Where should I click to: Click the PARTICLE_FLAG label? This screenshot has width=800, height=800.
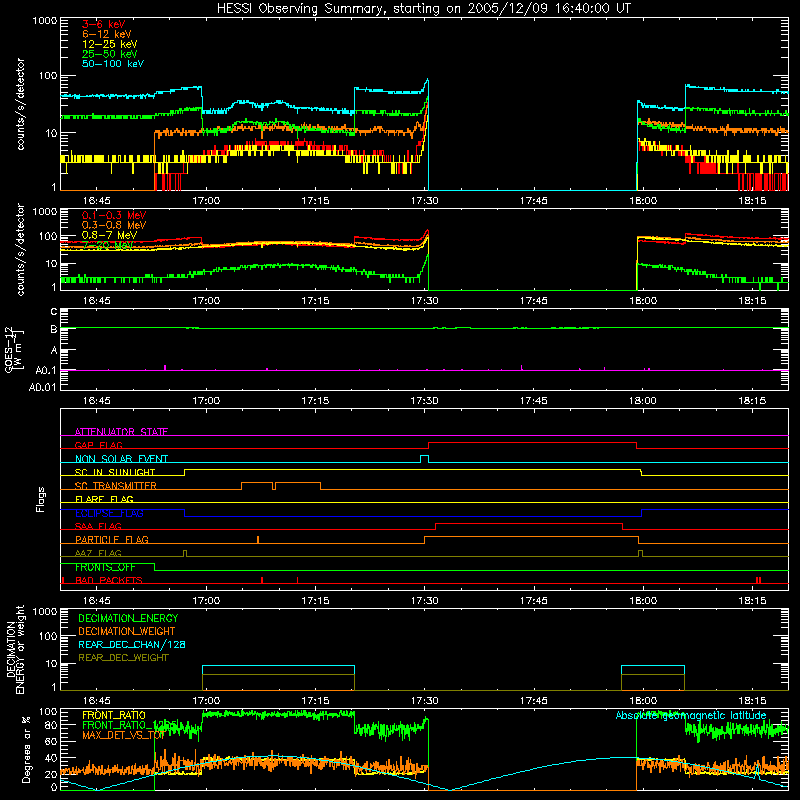[x=112, y=539]
